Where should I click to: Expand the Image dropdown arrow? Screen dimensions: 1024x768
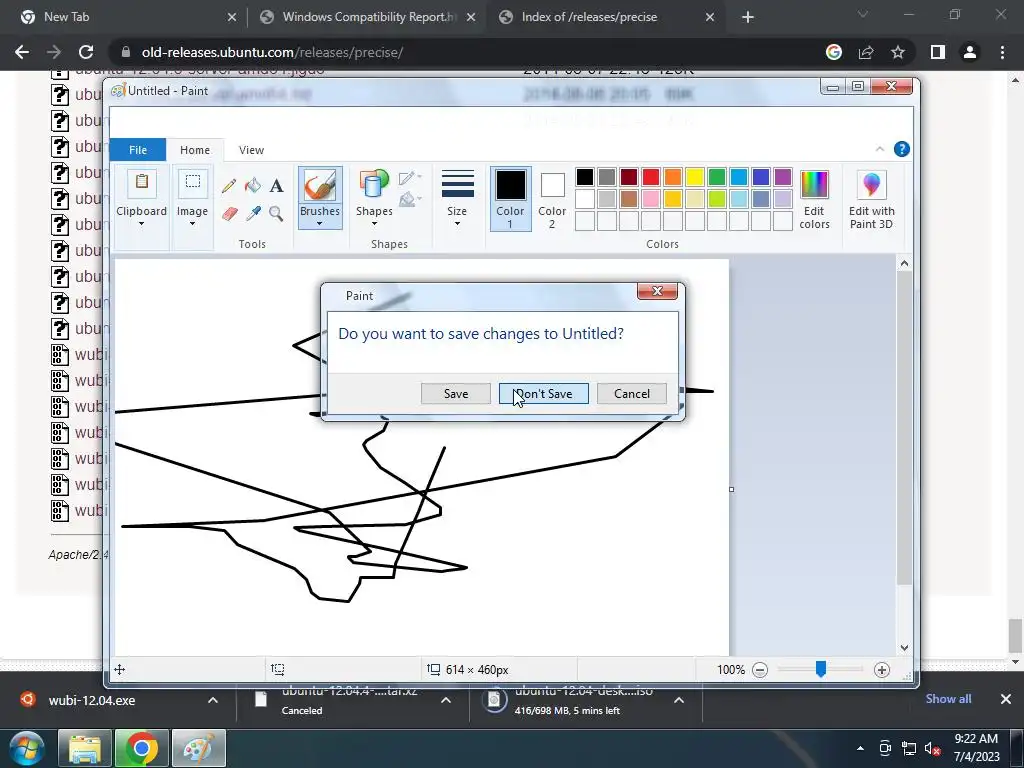point(193,224)
